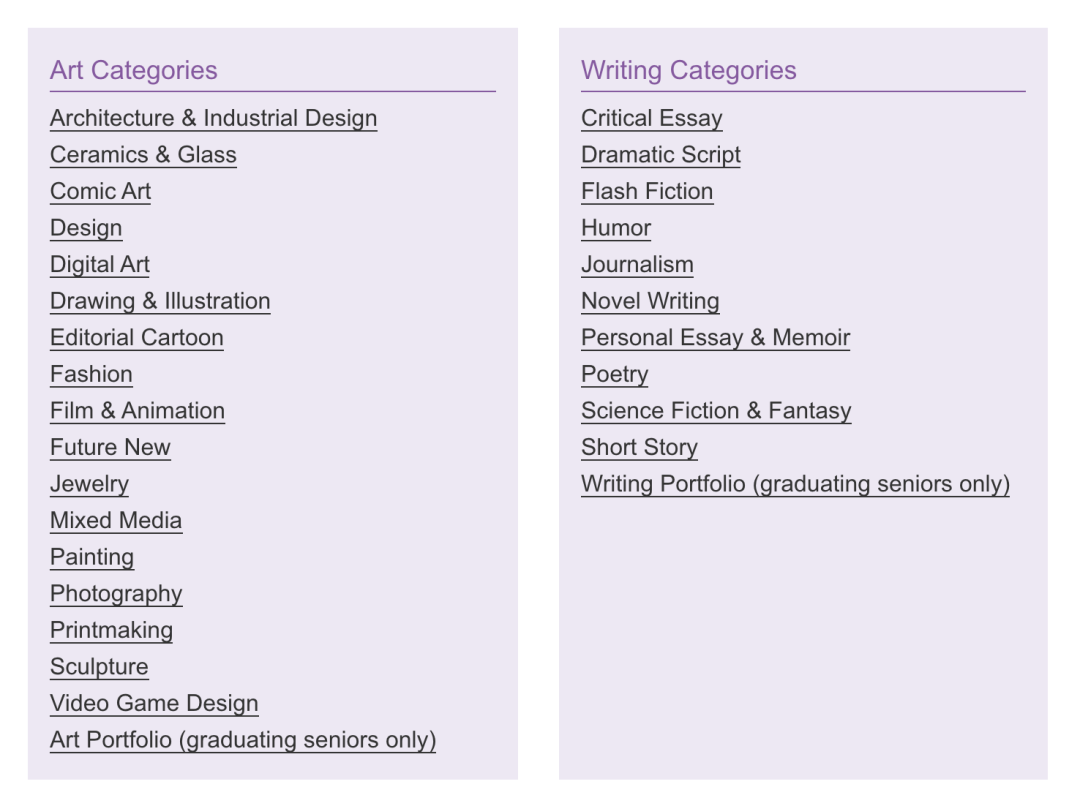1080x806 pixels.
Task: Visit Science Fiction & Fantasy link
Action: [x=716, y=411]
